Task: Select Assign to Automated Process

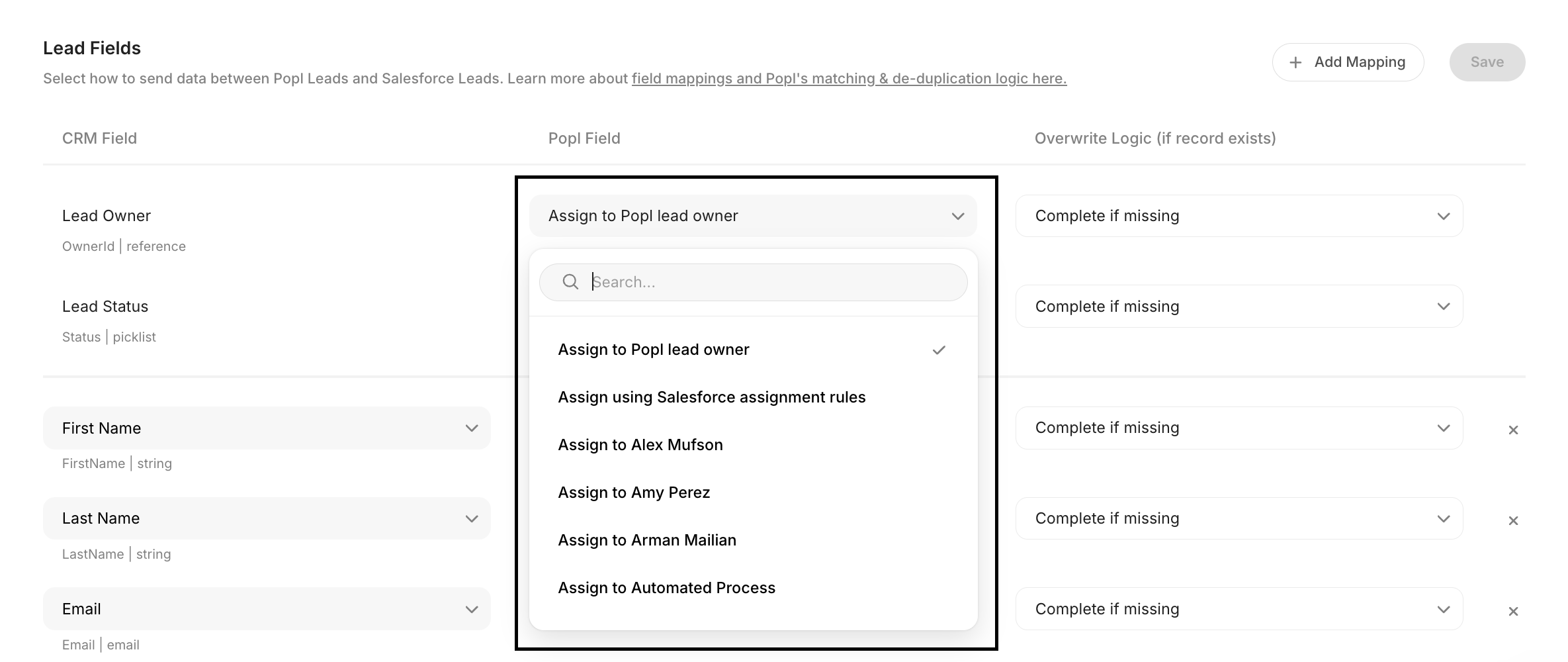Action: point(666,588)
